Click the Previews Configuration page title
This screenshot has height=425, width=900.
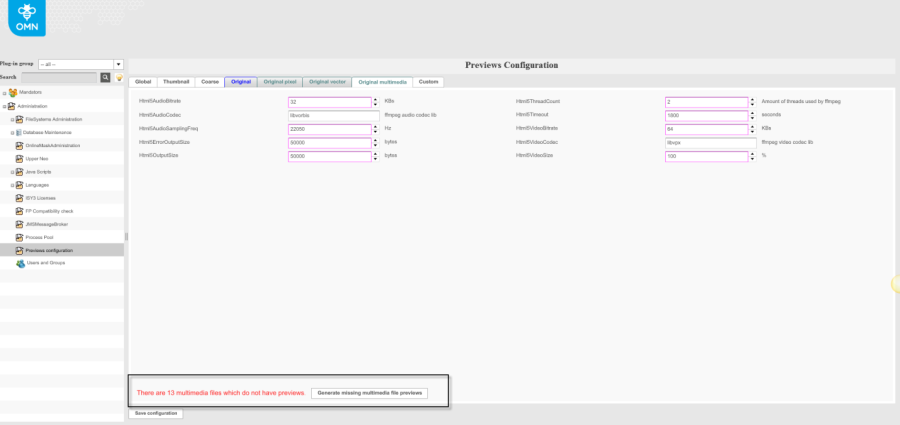point(511,65)
